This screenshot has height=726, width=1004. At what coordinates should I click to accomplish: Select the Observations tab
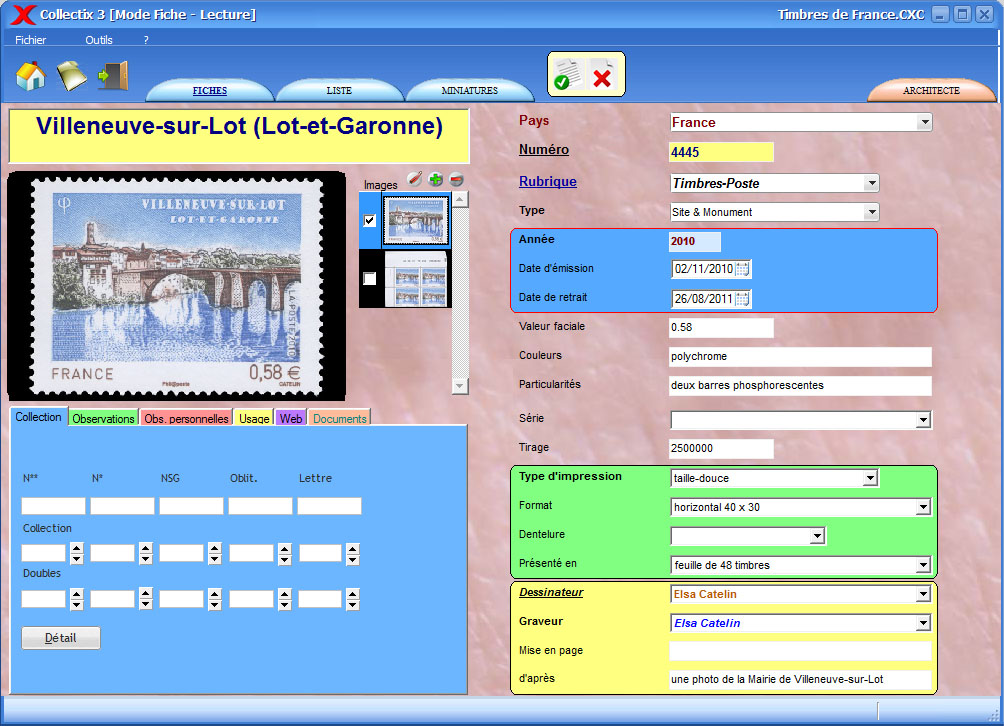coord(103,418)
